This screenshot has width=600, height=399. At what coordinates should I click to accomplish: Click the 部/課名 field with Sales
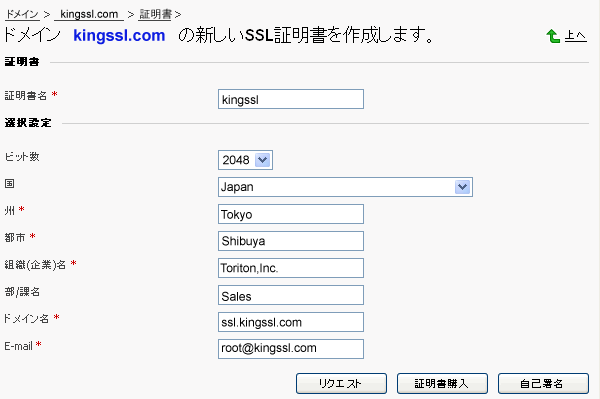point(291,295)
